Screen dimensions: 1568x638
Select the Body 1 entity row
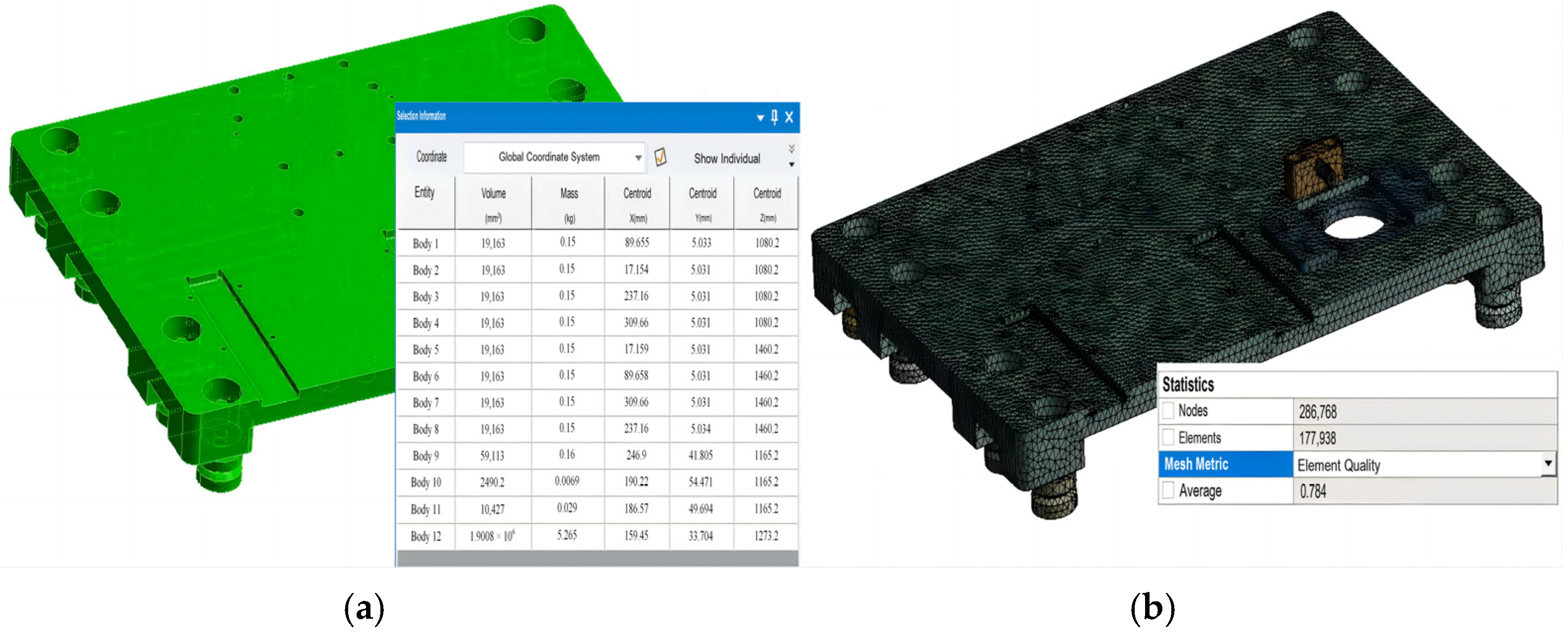click(425, 244)
